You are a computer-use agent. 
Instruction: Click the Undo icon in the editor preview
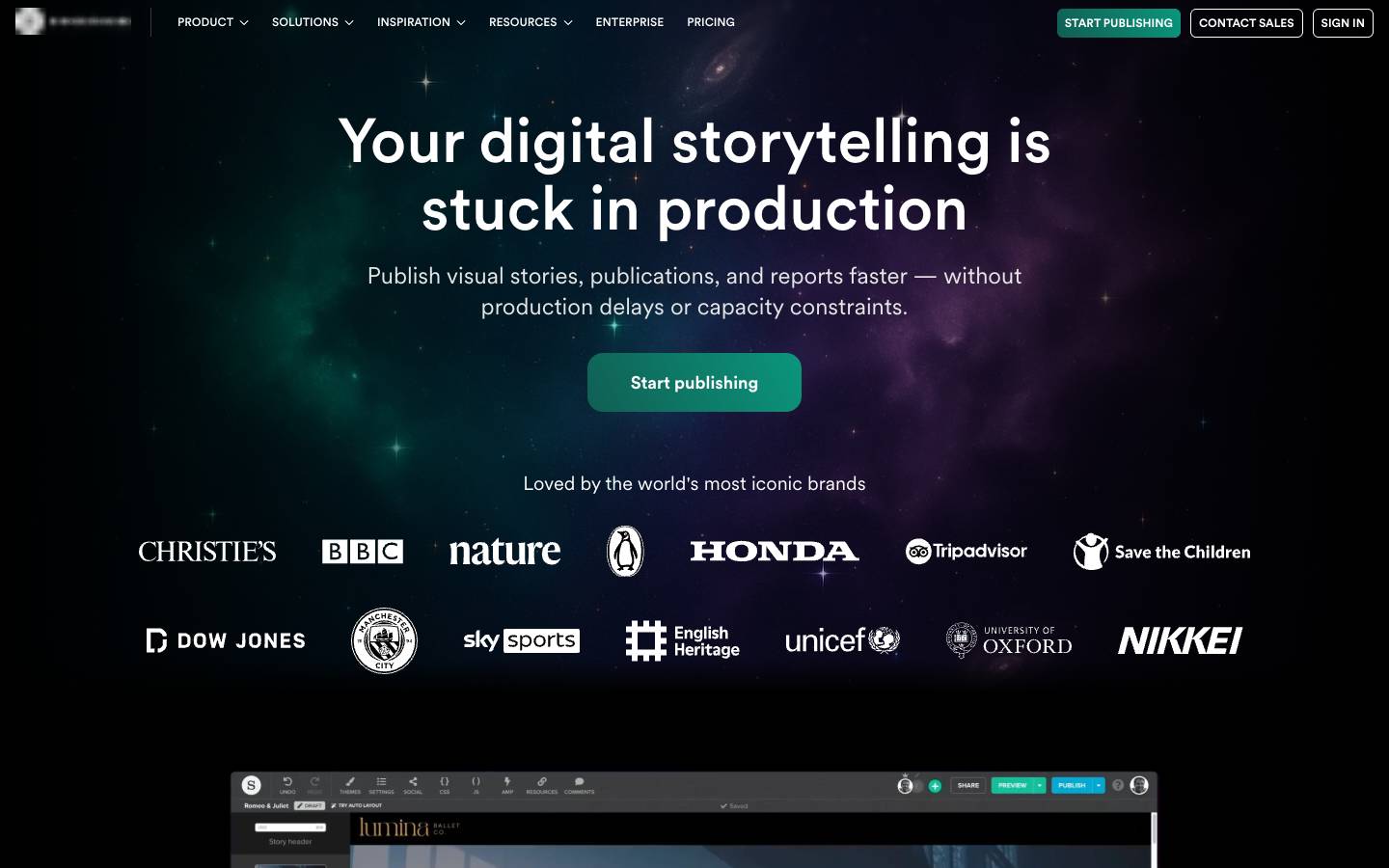287,785
